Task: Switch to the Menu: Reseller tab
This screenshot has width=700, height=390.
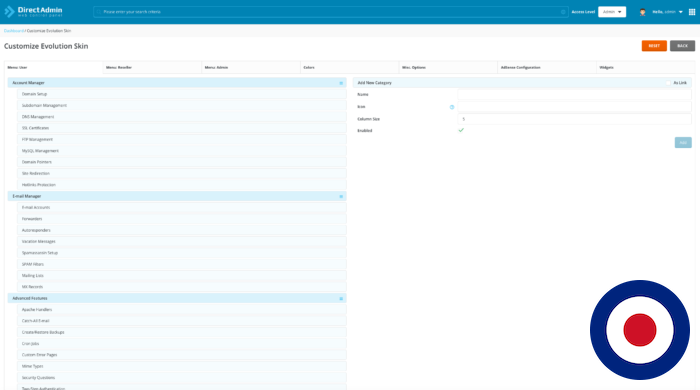Action: click(x=152, y=67)
